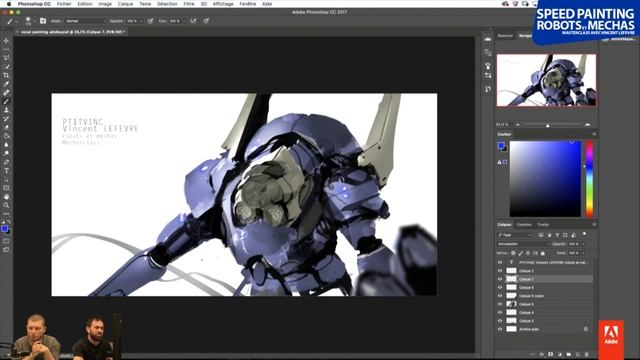
Task: Open the layer blend mode dropdown
Action: (x=523, y=244)
